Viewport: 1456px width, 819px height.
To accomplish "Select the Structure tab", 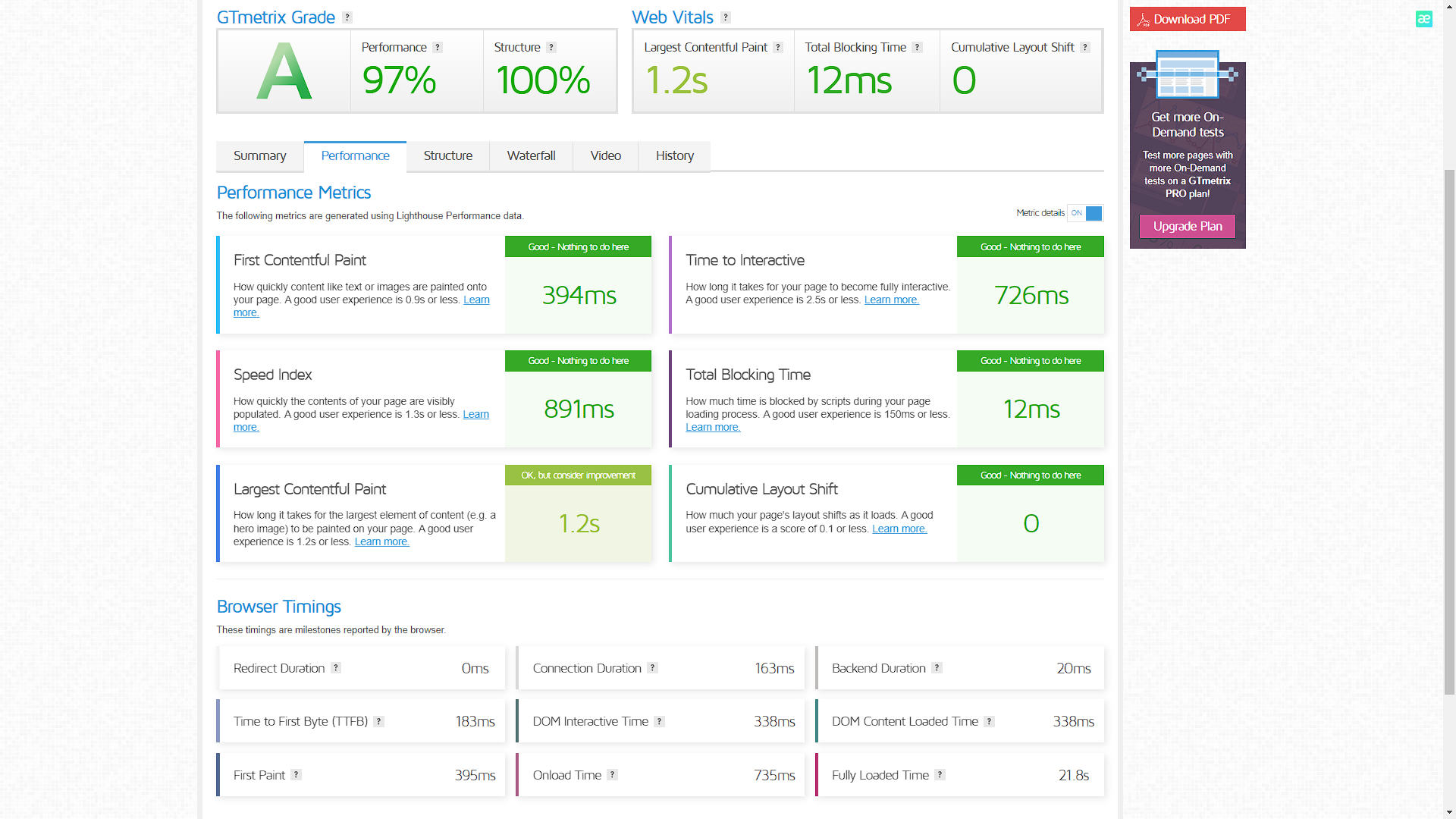I will click(447, 156).
